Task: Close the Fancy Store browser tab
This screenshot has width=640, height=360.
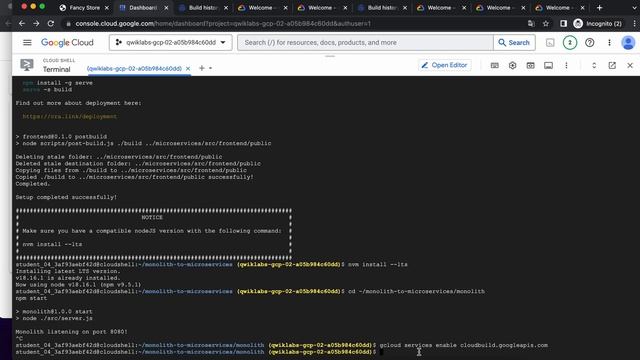Action: coord(107,8)
